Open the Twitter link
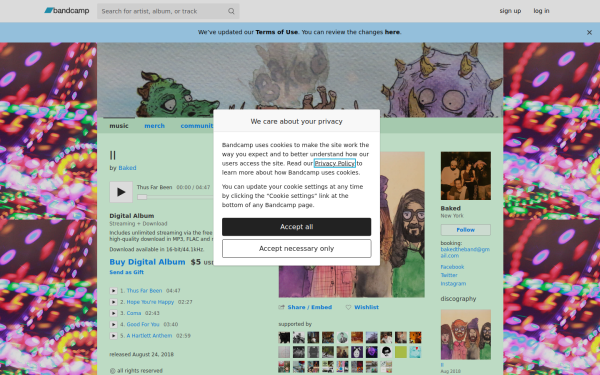Image resolution: width=600 pixels, height=375 pixels. 449,275
